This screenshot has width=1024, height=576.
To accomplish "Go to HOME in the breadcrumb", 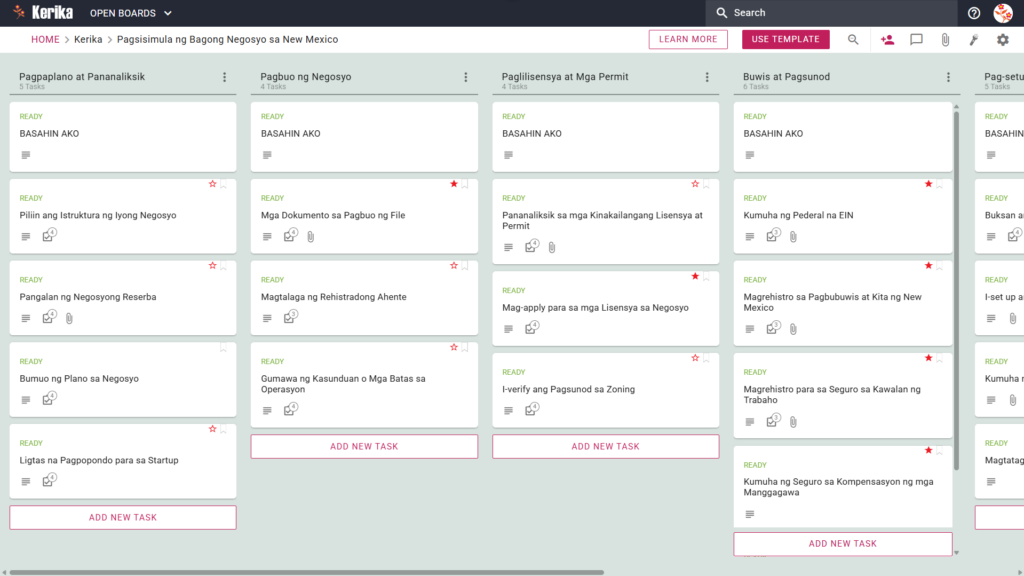I will point(45,39).
